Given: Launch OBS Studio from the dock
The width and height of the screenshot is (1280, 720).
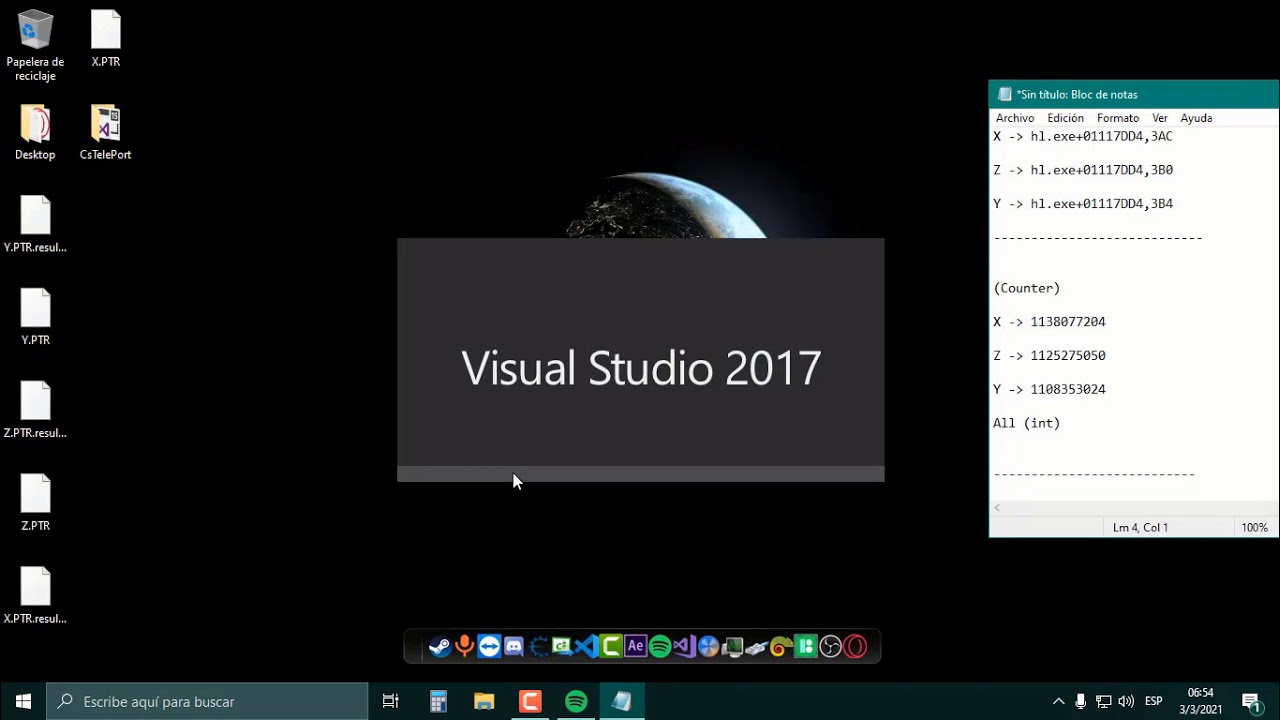Looking at the screenshot, I should click(x=831, y=647).
